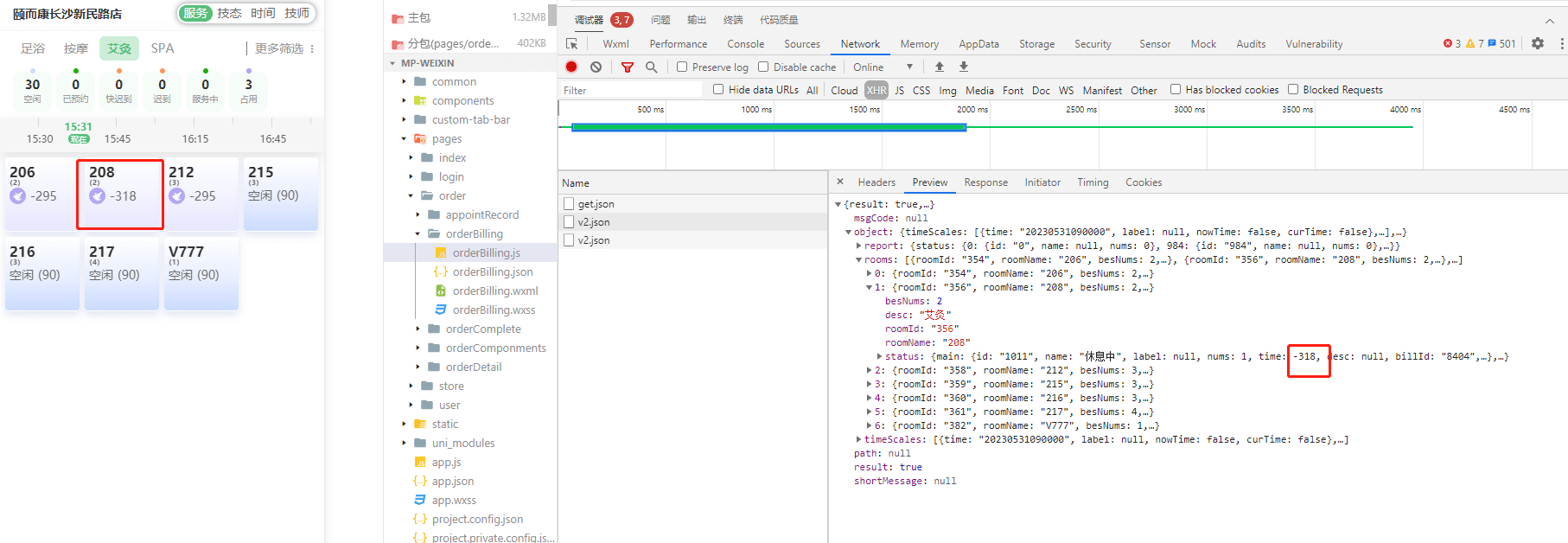Image resolution: width=1568 pixels, height=543 pixels.
Task: Tick checkbox beside first v2.json request
Action: (569, 222)
